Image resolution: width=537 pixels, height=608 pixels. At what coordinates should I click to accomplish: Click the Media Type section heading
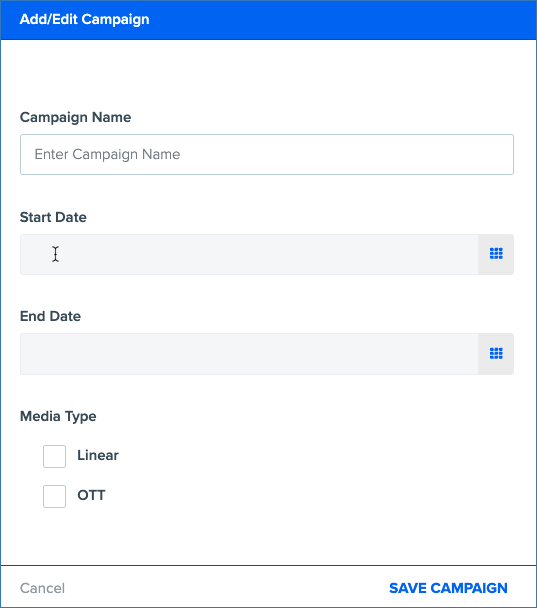[x=58, y=416]
